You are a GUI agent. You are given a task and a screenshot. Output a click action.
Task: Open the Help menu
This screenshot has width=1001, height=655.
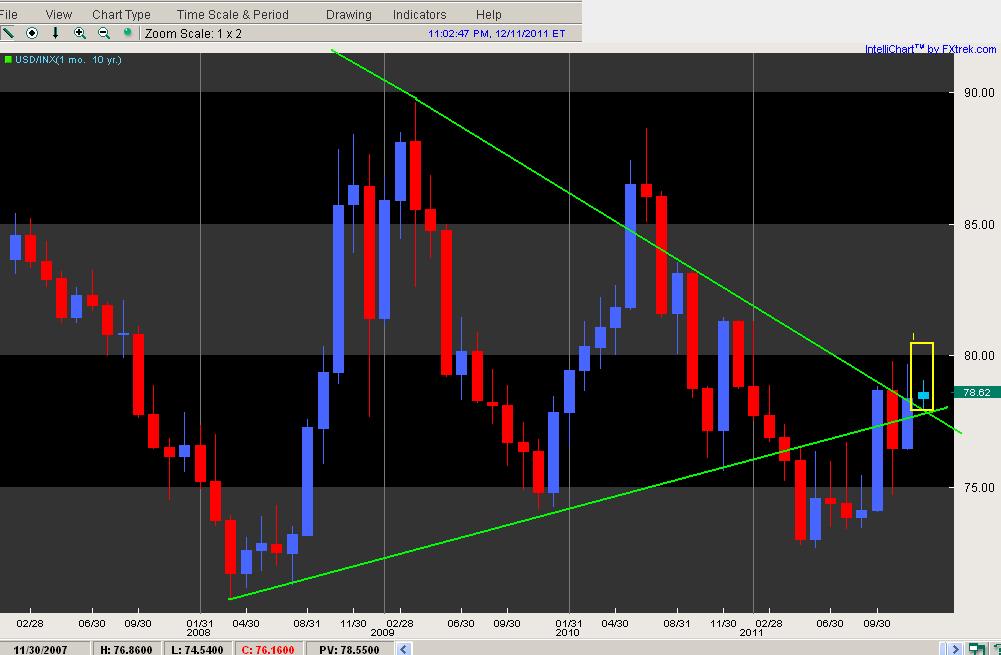(x=488, y=15)
